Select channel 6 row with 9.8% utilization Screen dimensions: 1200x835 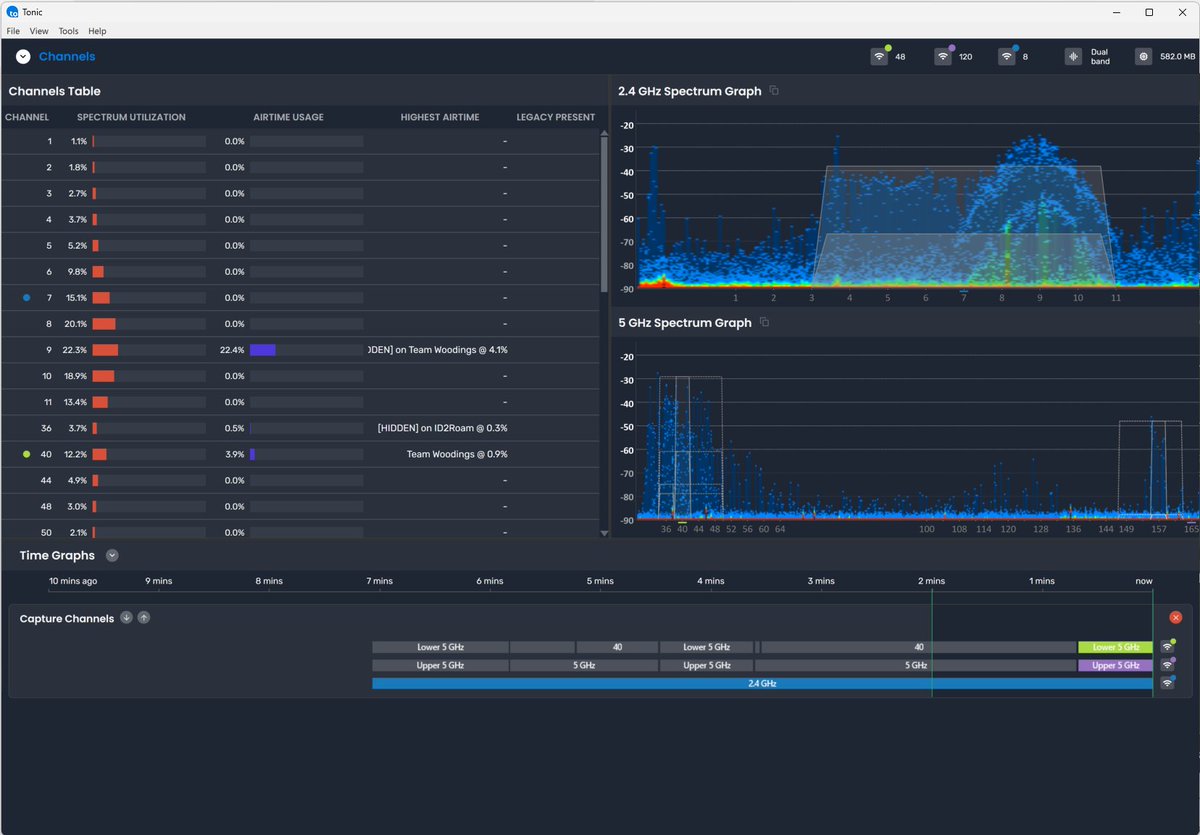click(300, 272)
